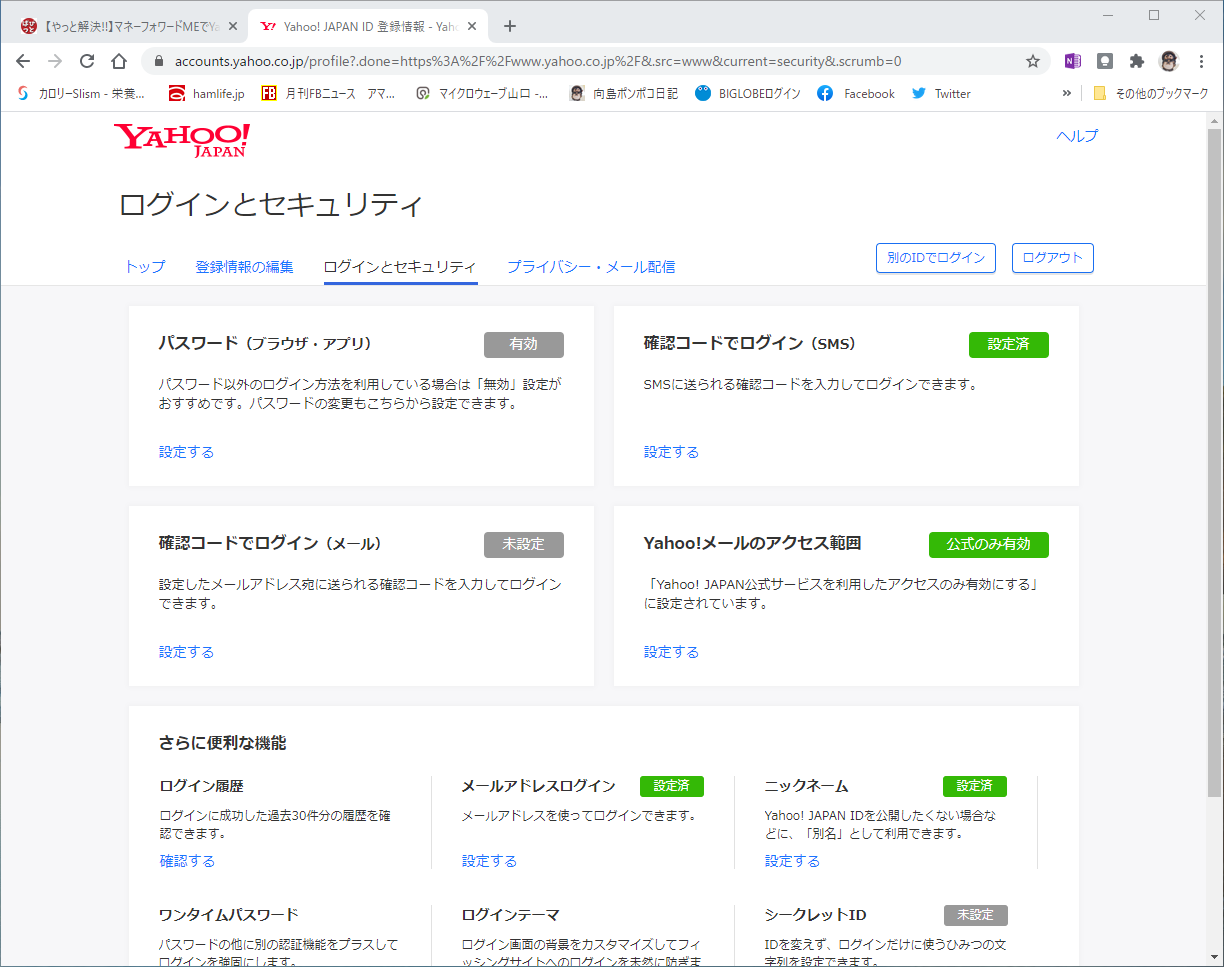Open the Chrome three-dot menu
The image size is (1224, 967).
coord(1201,61)
